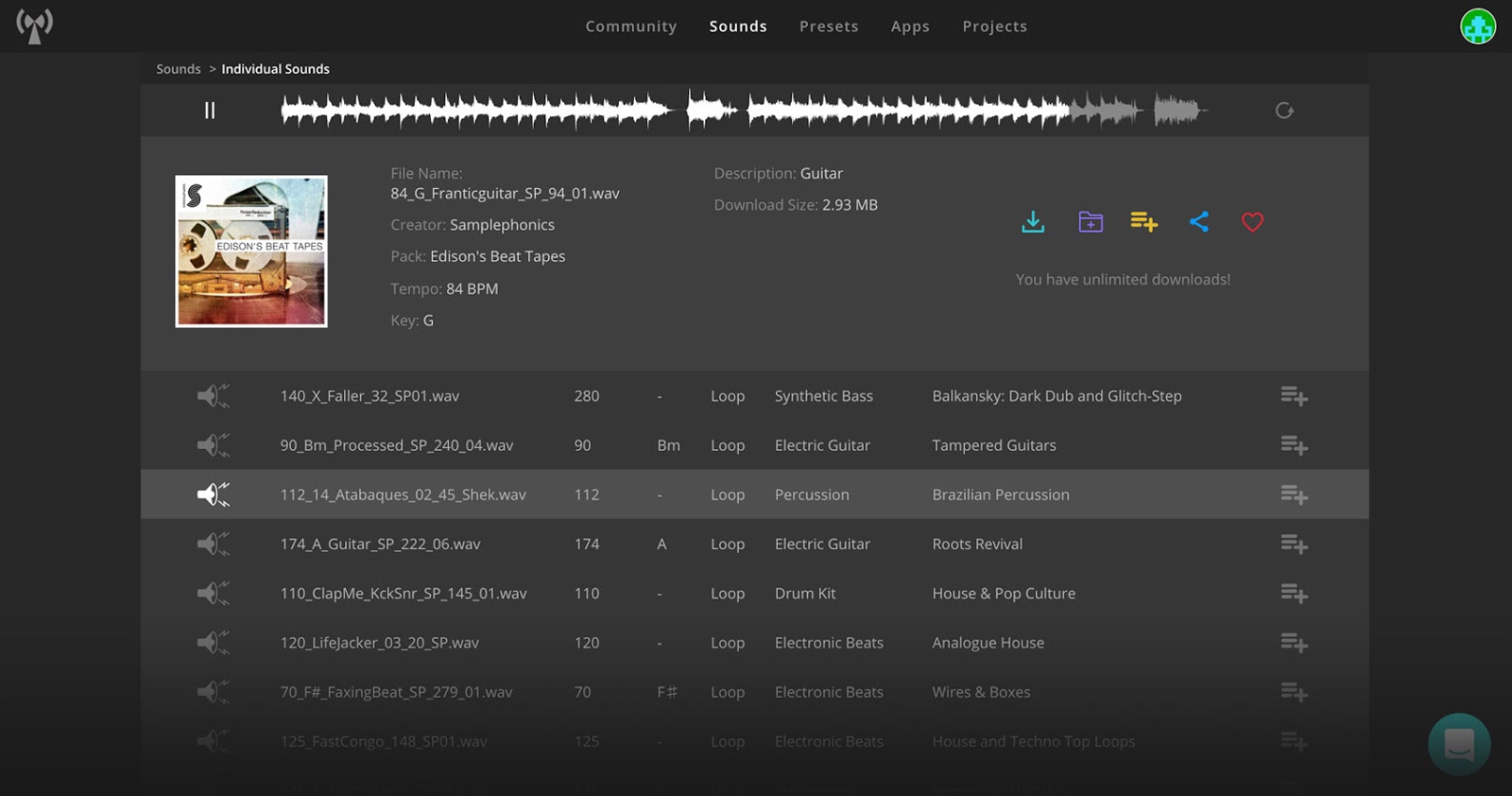Pause the playing guitar sample
The height and width of the screenshot is (796, 1512).
(x=210, y=111)
